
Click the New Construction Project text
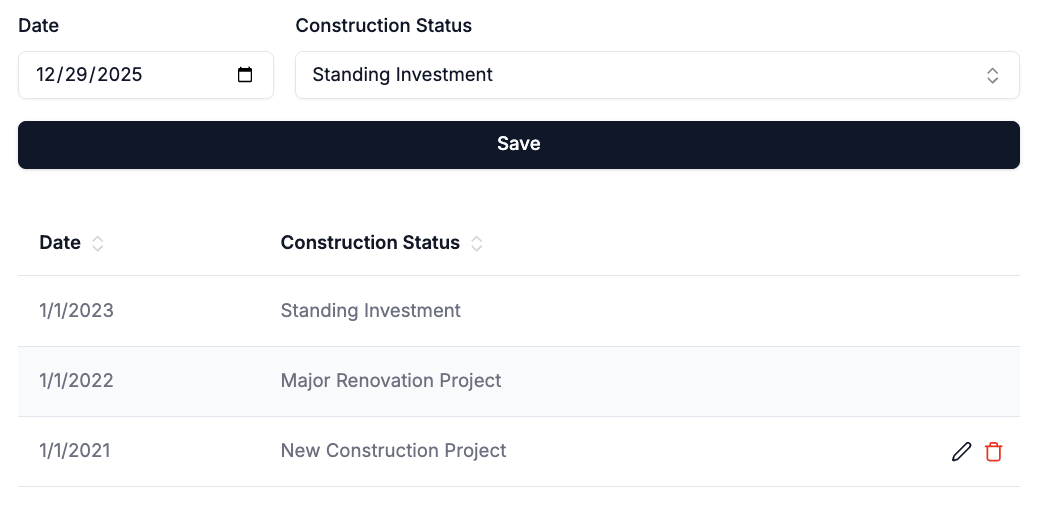[x=393, y=451]
